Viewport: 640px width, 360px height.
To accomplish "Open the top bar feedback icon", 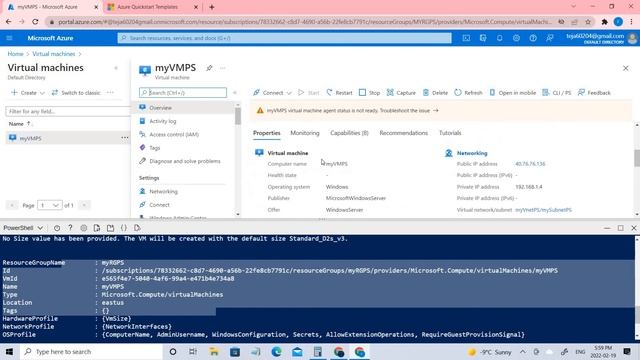I will pos(550,38).
